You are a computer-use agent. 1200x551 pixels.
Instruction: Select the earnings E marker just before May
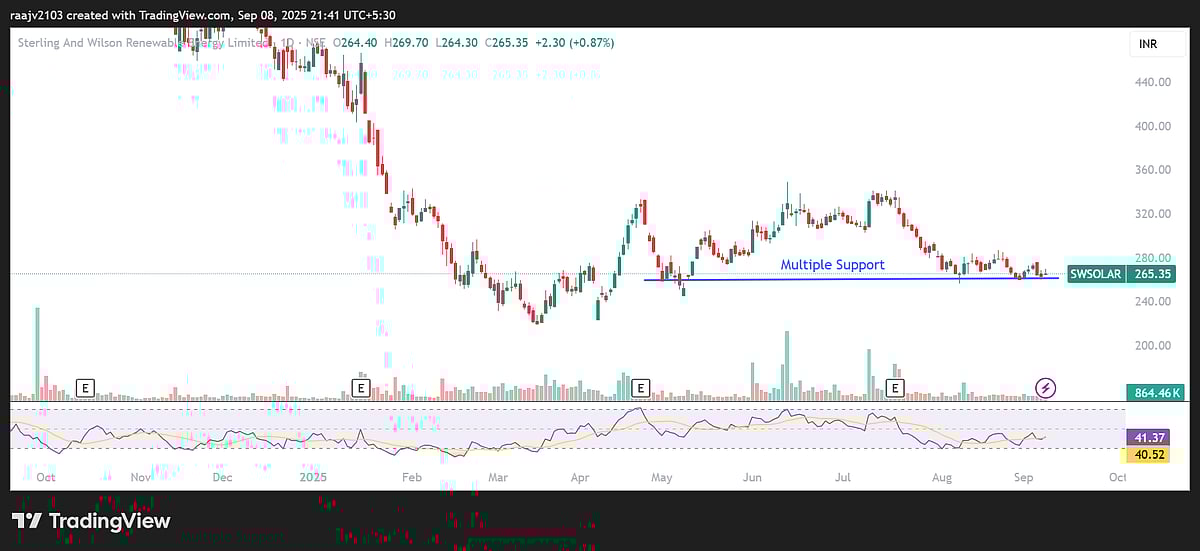(641, 387)
